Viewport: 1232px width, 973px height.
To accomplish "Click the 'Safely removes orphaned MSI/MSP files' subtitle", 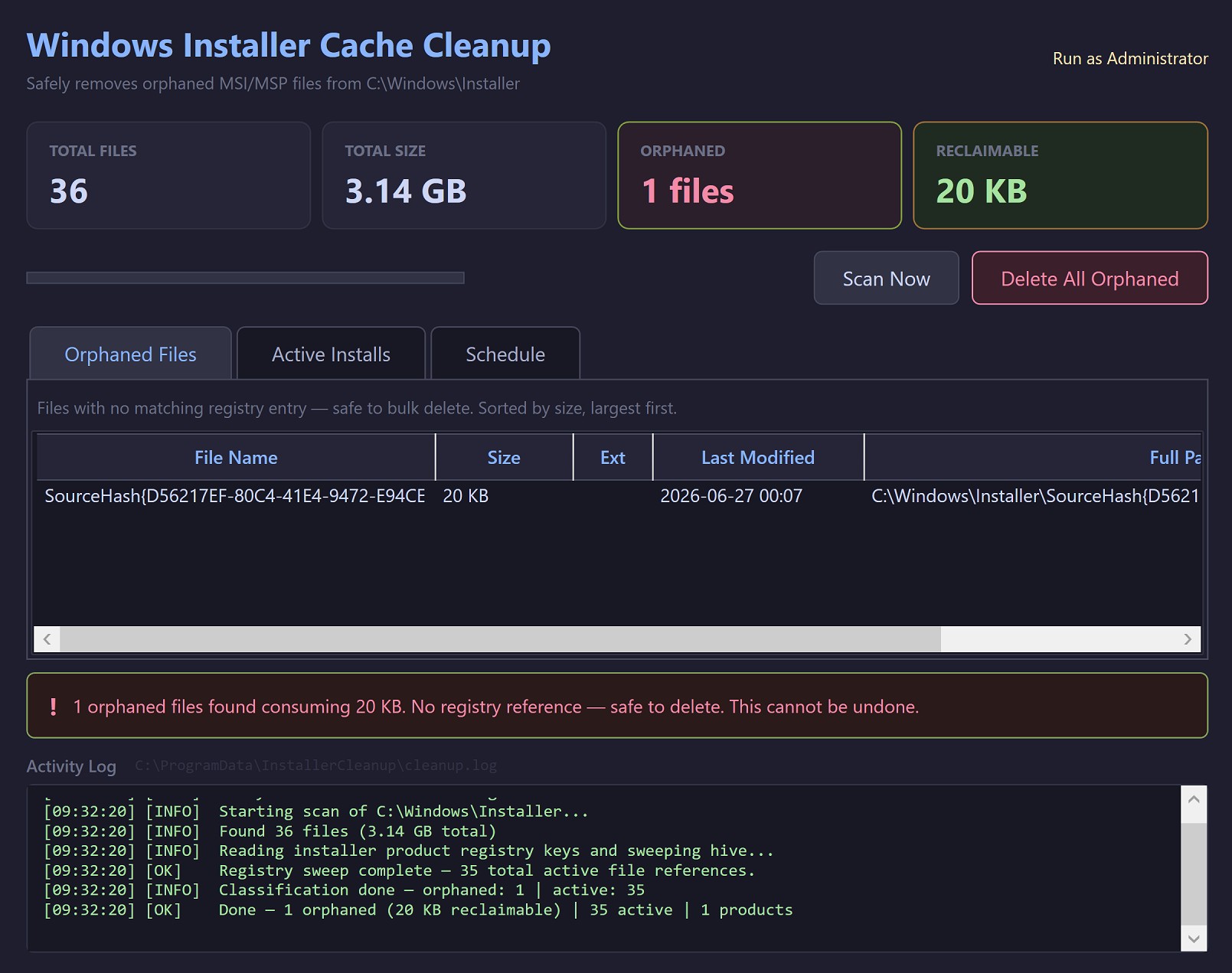I will (273, 83).
